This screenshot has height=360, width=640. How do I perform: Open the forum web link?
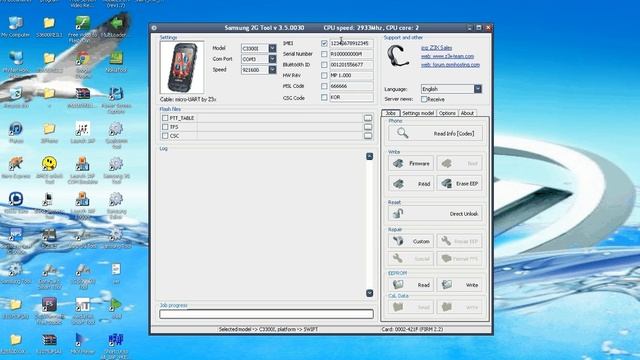(x=450, y=65)
